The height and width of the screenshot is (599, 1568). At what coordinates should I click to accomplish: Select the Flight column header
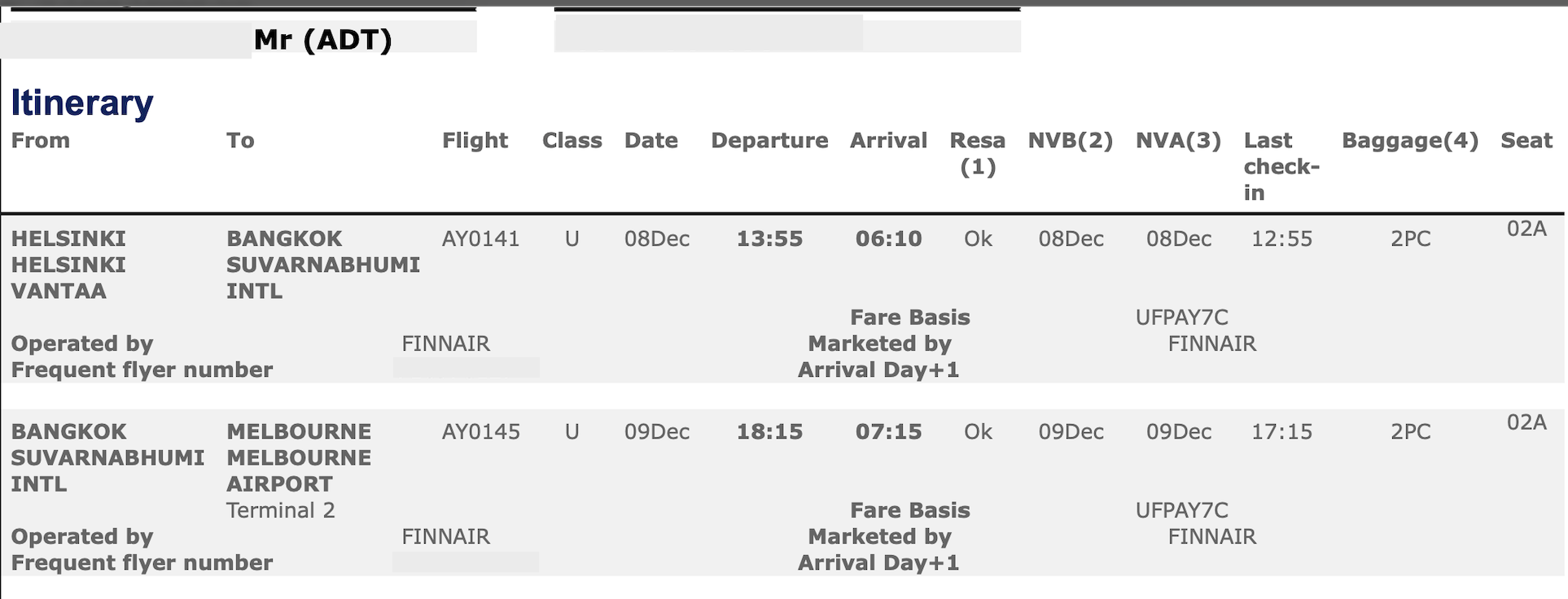475,141
